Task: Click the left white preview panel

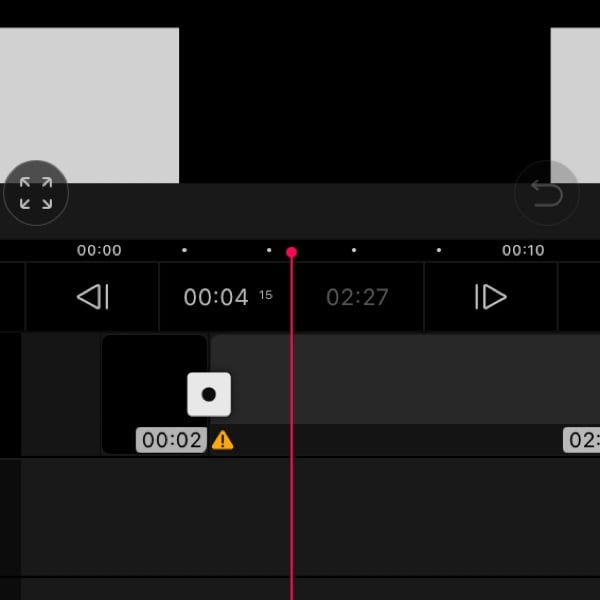Action: point(89,105)
